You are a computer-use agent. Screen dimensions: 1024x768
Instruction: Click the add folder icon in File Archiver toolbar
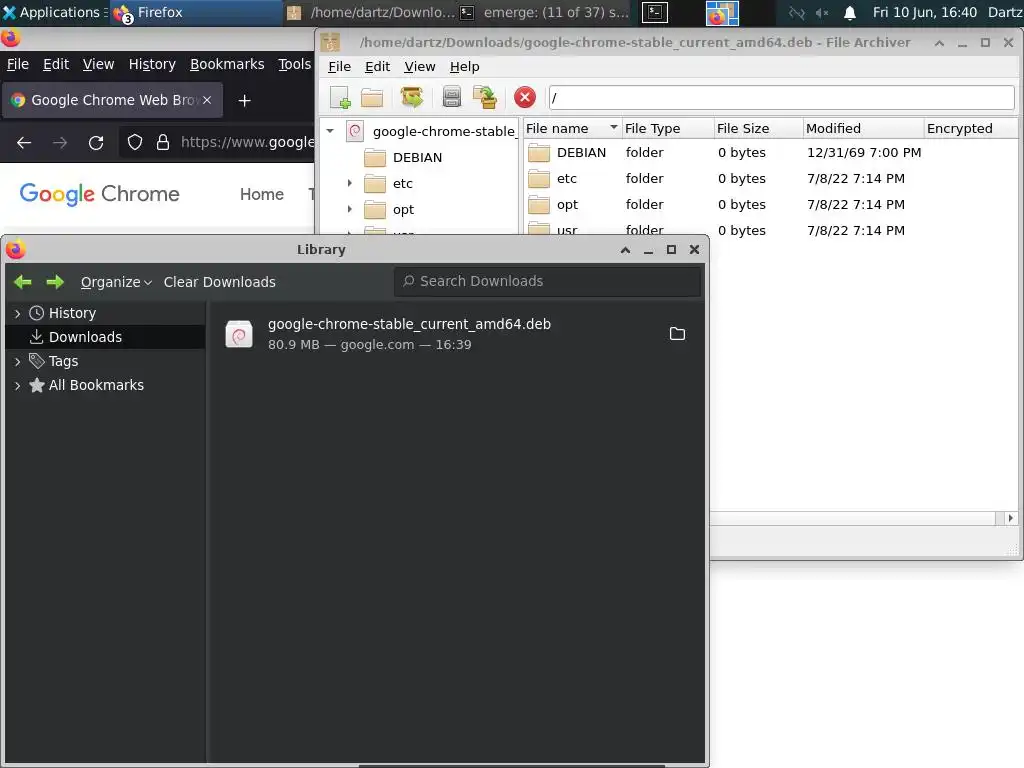485,98
